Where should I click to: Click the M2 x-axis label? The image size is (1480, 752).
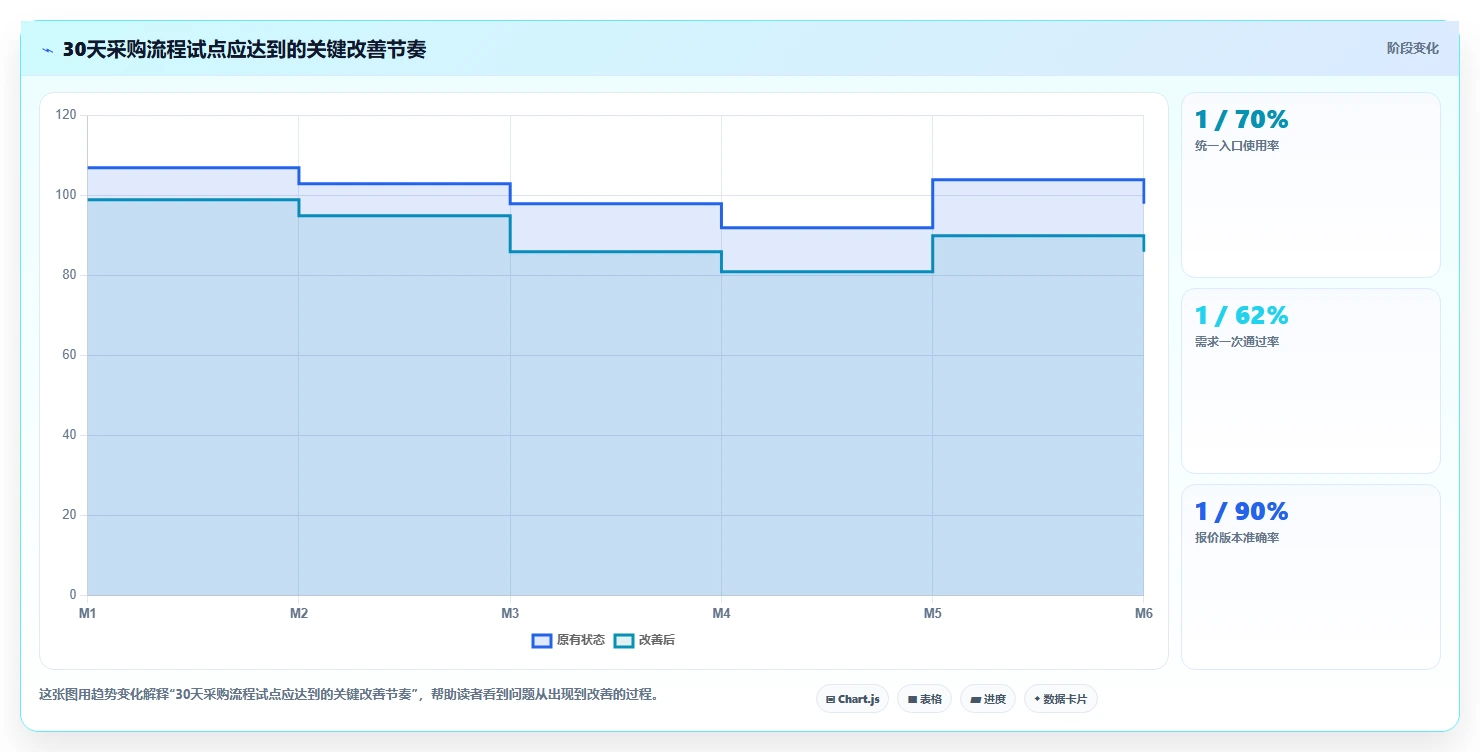298,613
